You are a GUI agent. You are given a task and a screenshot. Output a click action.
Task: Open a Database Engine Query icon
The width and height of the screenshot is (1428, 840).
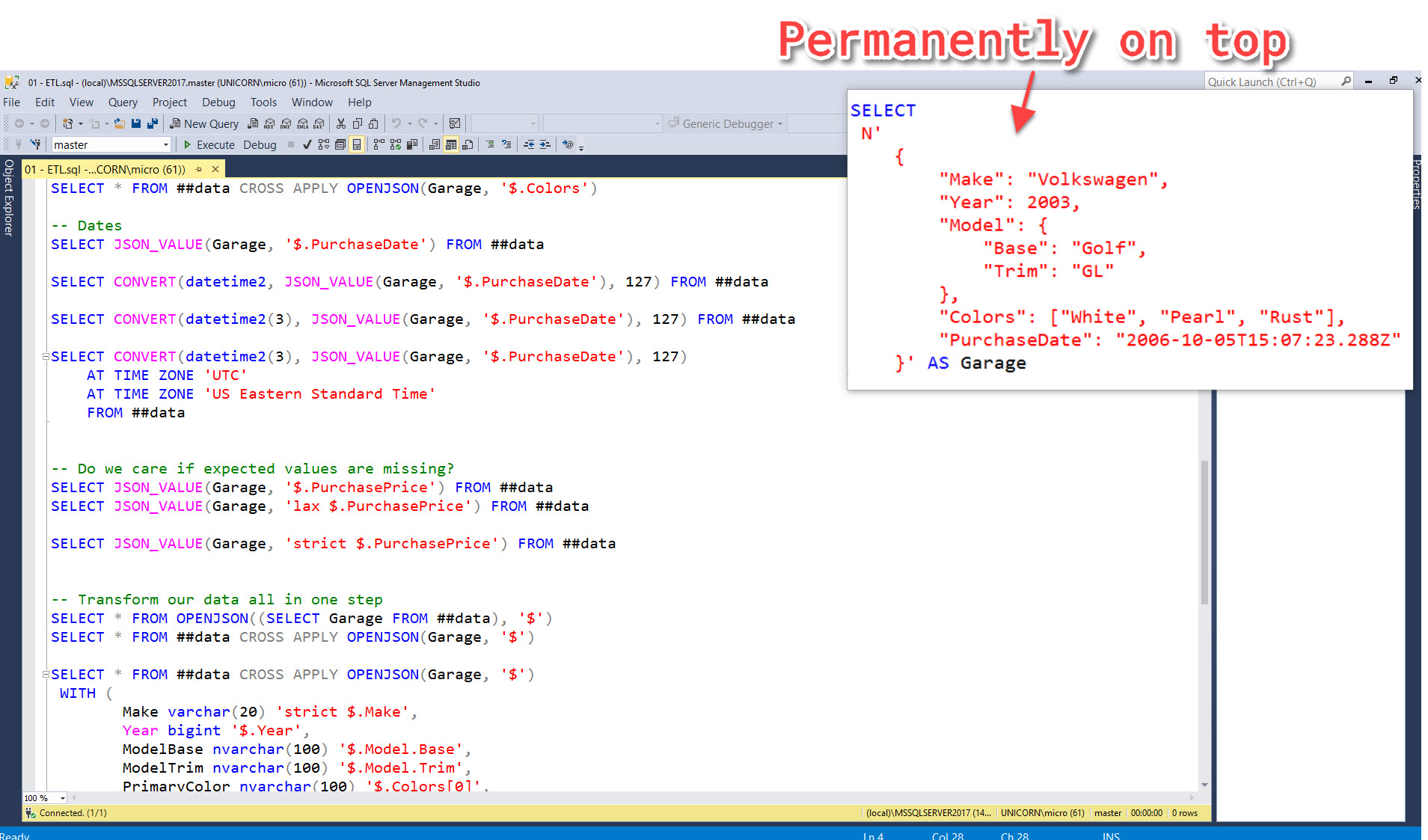point(253,123)
